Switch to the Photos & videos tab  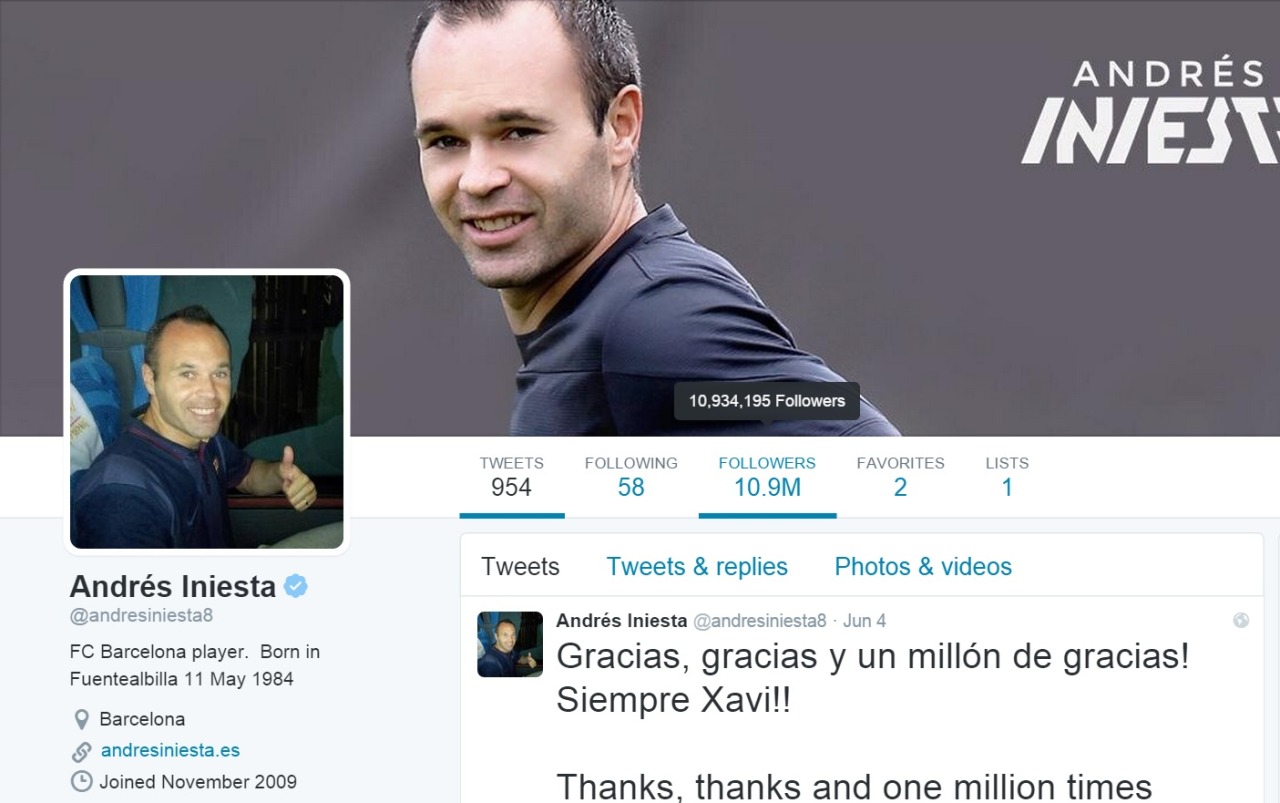click(x=923, y=567)
